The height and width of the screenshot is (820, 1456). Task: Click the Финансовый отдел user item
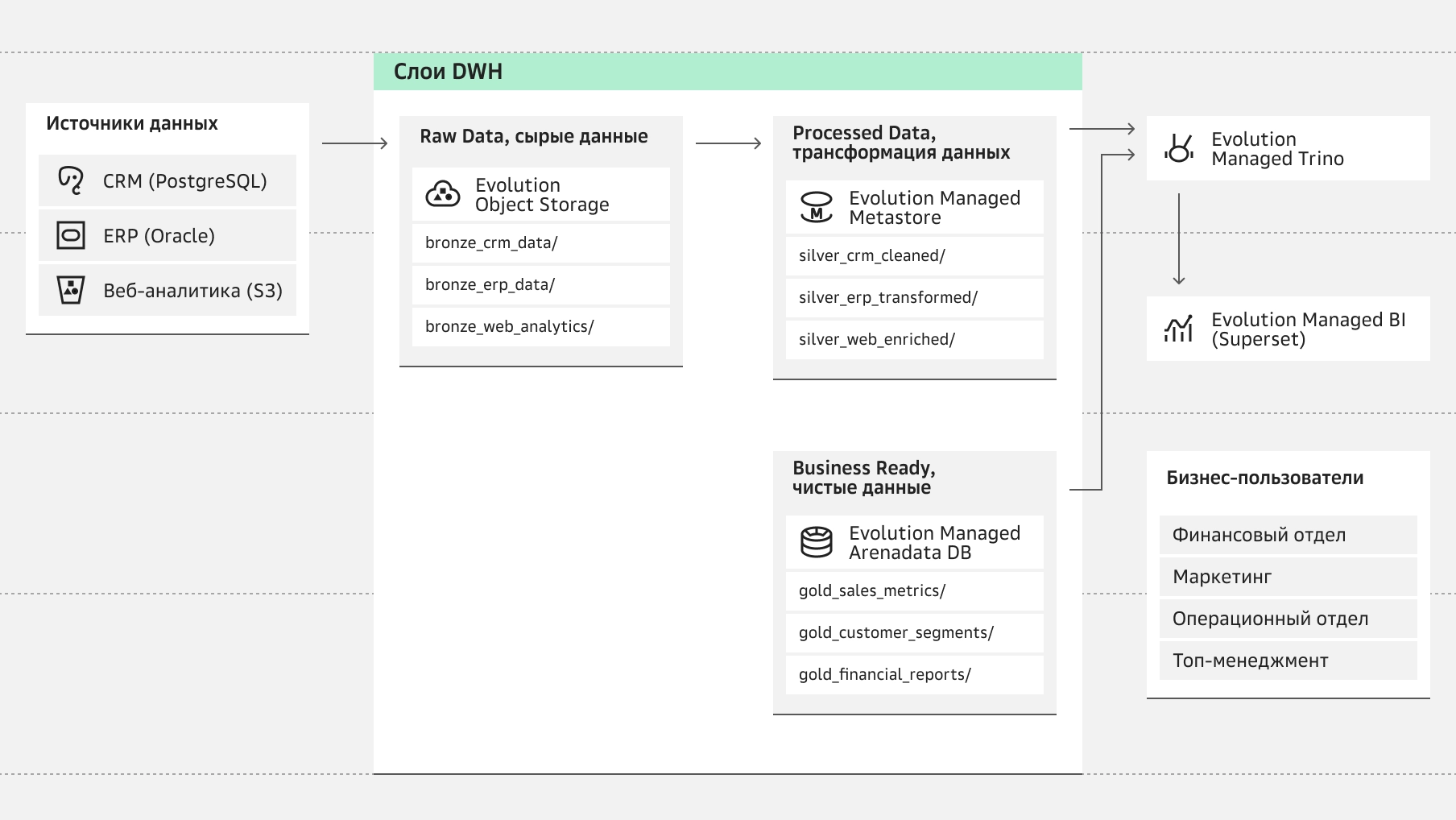(1288, 535)
